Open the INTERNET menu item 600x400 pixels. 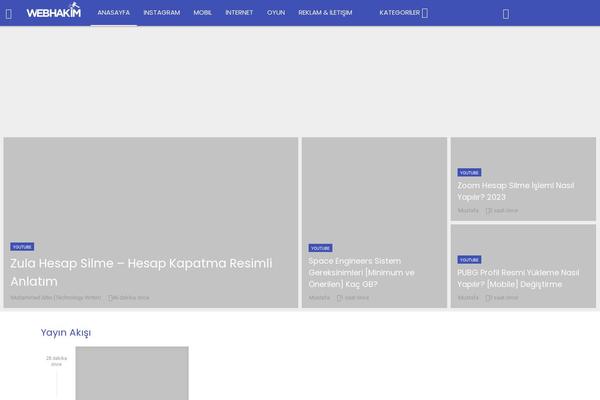239,13
